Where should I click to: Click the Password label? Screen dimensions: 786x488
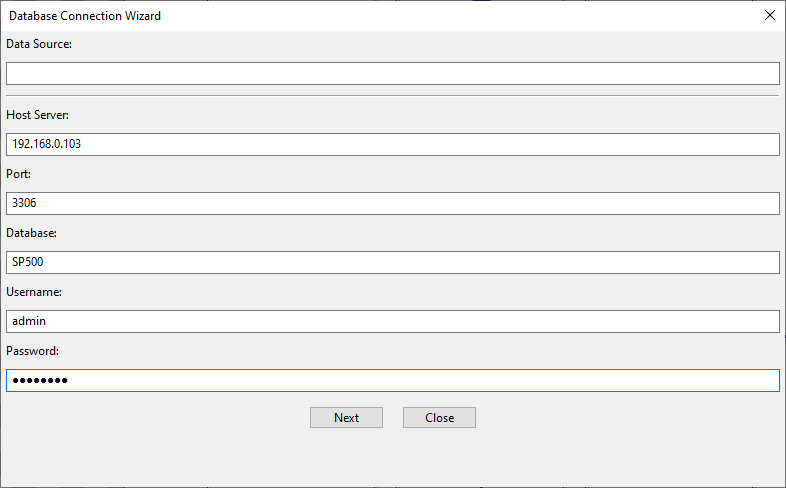[x=33, y=351]
